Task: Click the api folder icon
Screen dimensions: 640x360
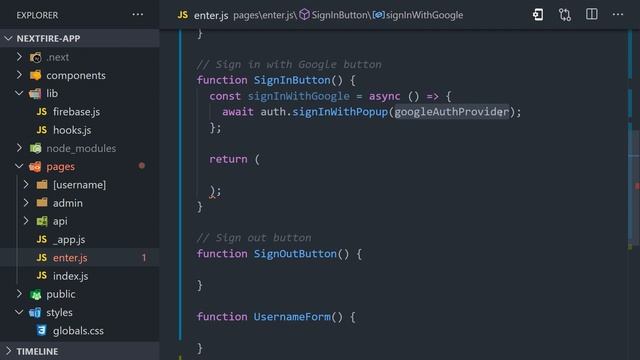Action: (x=42, y=221)
